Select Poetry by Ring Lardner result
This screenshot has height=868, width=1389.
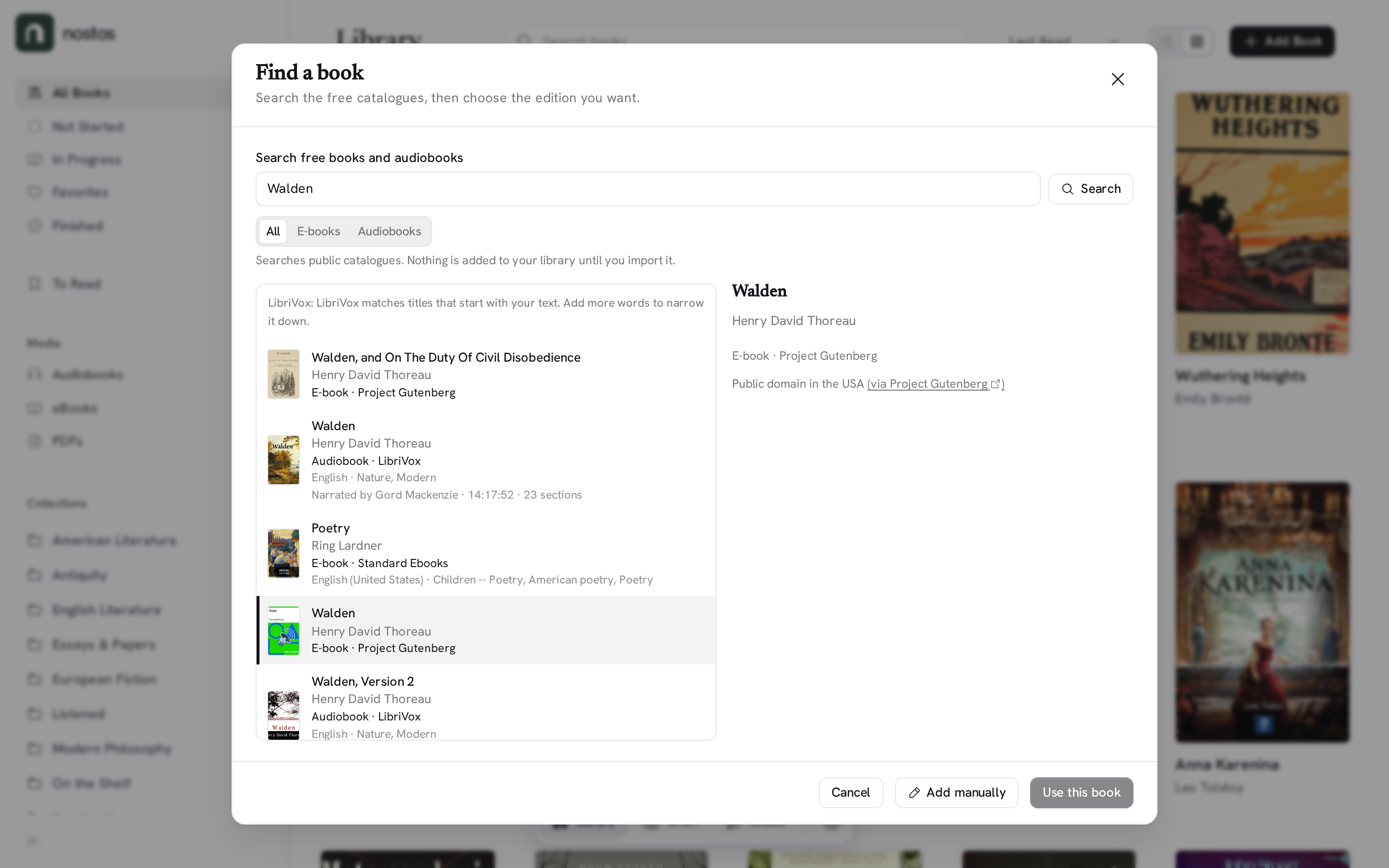[486, 554]
